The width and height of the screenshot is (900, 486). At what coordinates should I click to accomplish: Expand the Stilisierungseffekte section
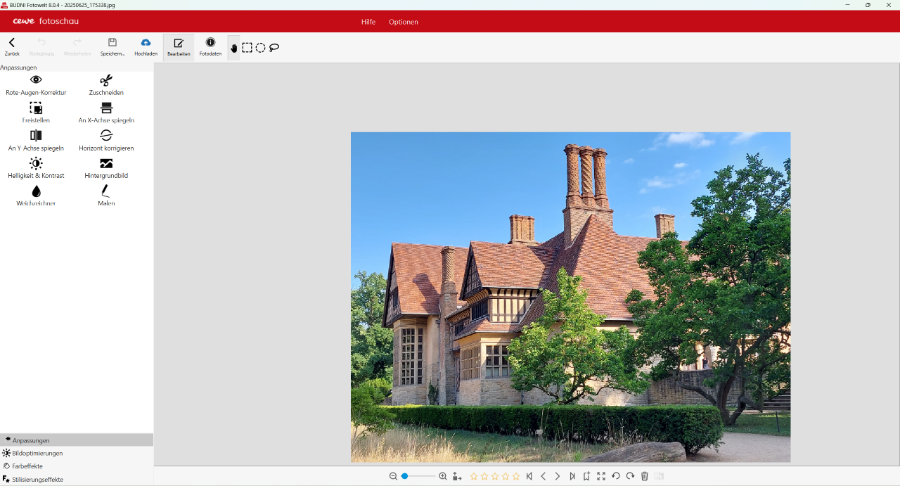point(37,479)
